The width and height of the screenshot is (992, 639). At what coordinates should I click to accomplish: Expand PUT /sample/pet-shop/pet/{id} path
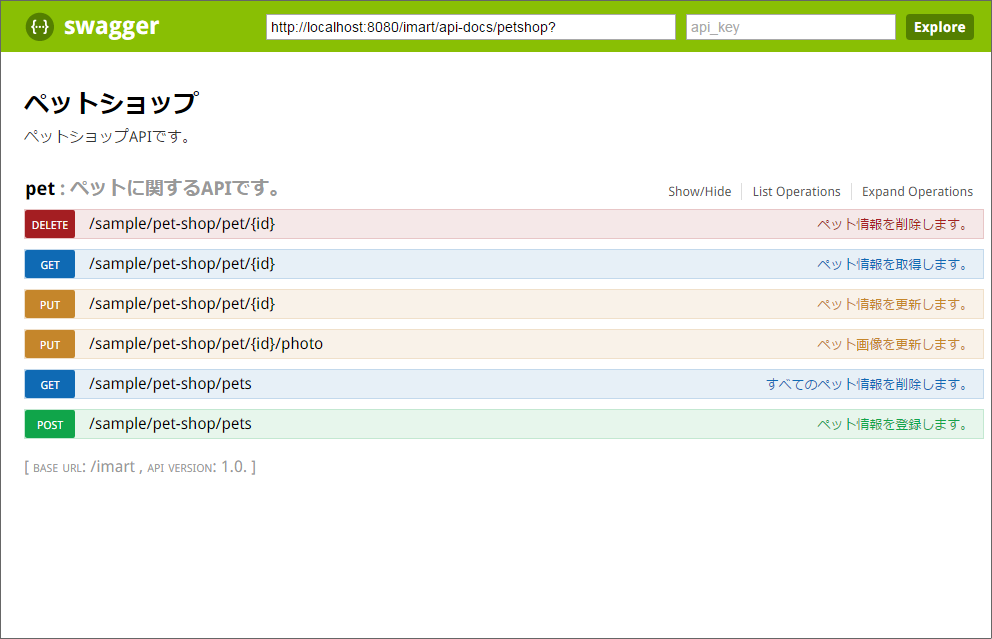[182, 304]
